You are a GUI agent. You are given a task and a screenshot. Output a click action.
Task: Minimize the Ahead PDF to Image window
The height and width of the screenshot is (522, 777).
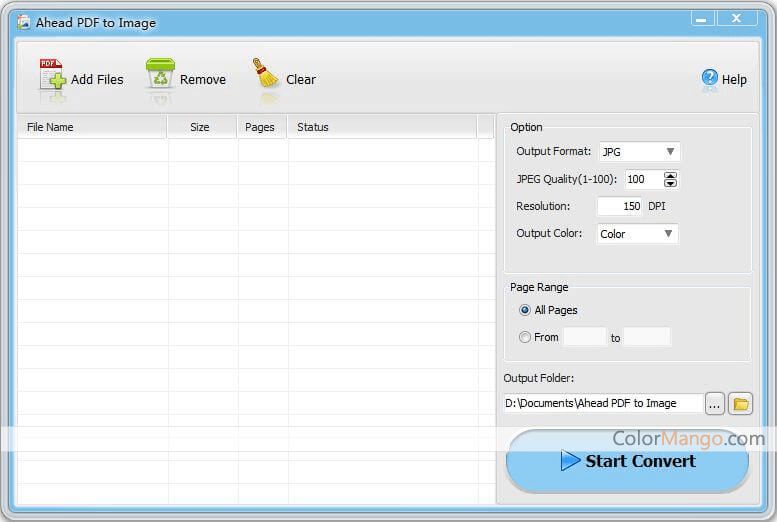point(703,19)
